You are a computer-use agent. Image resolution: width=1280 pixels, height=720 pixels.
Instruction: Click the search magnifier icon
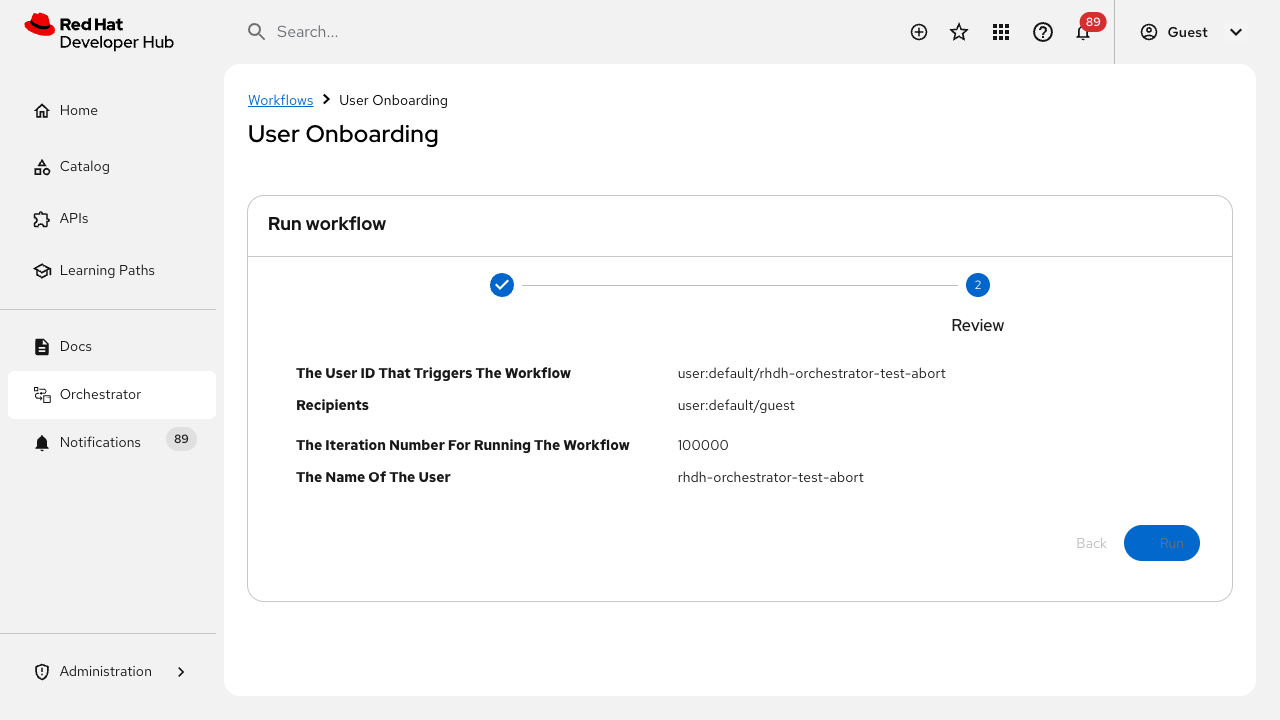click(257, 32)
